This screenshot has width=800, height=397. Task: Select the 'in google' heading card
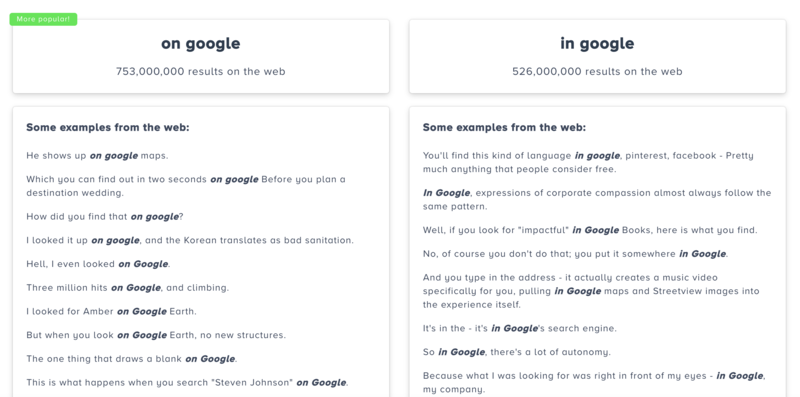click(x=597, y=57)
